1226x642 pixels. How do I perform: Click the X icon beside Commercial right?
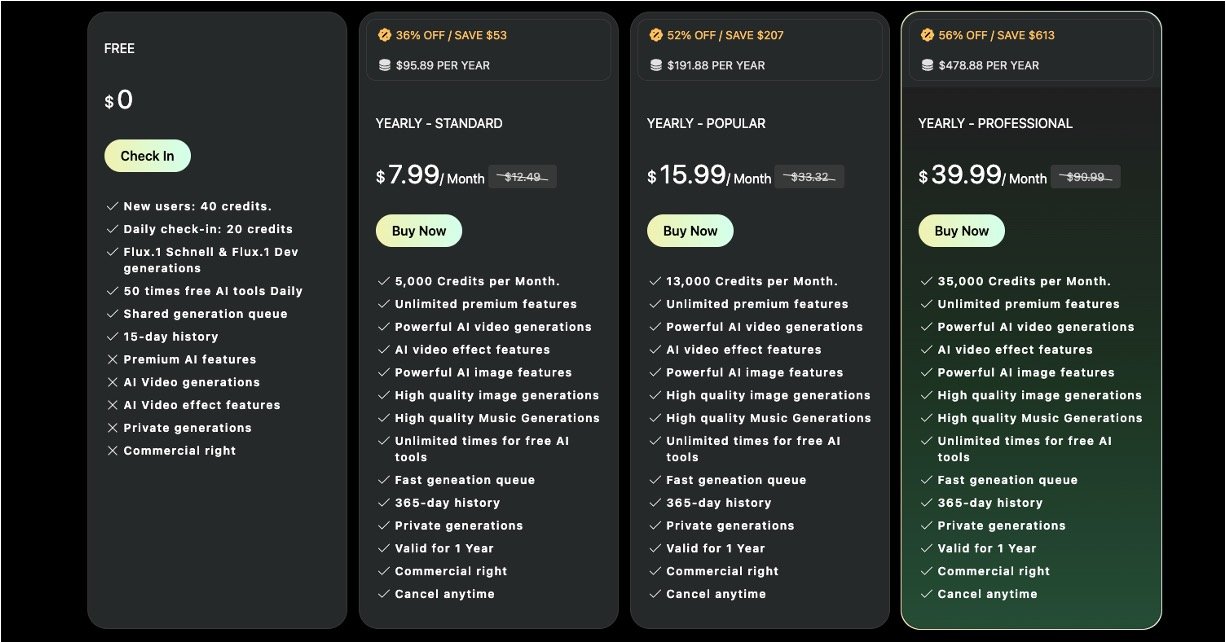point(113,451)
